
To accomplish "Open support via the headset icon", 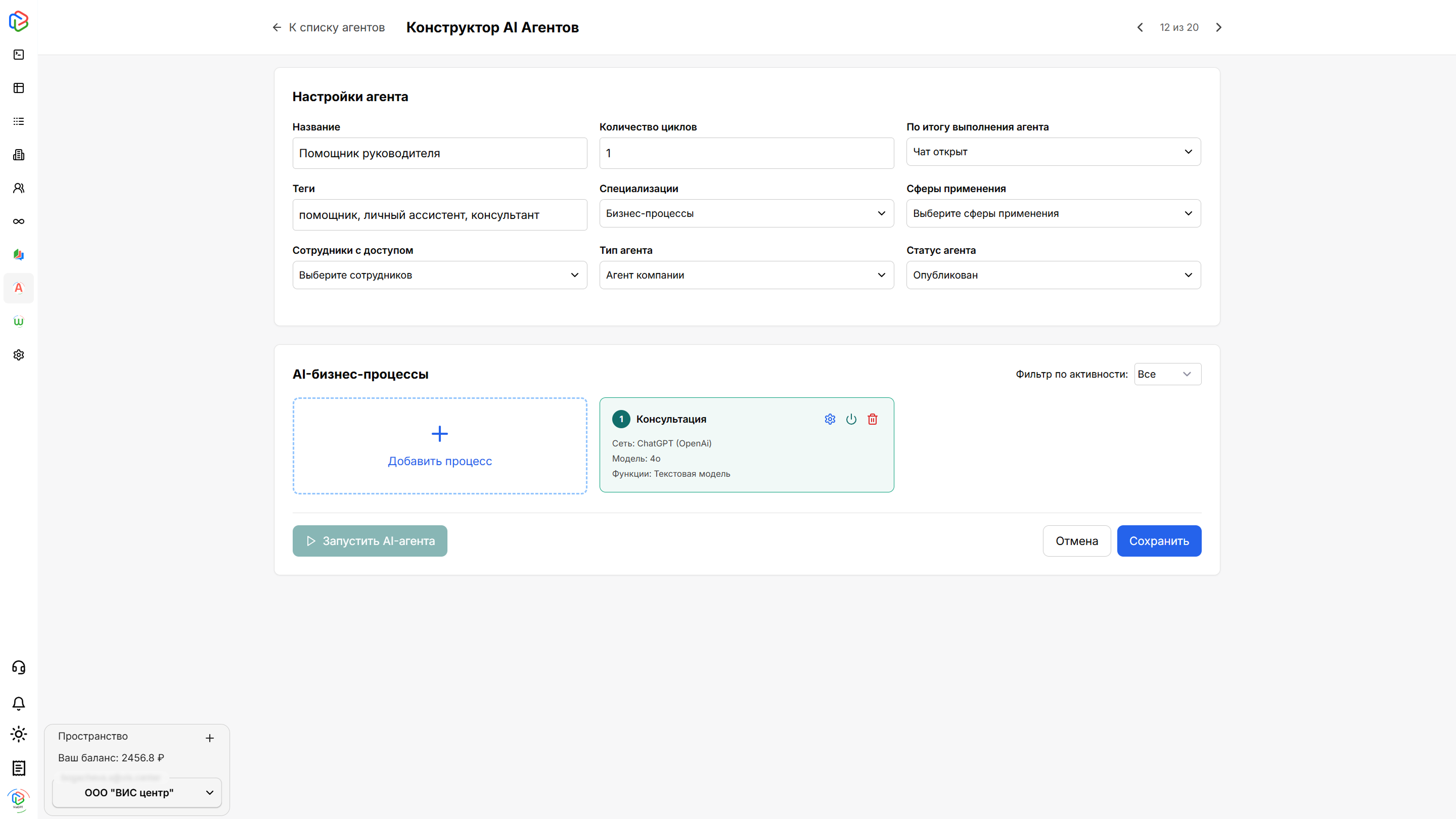I will pos(19,667).
